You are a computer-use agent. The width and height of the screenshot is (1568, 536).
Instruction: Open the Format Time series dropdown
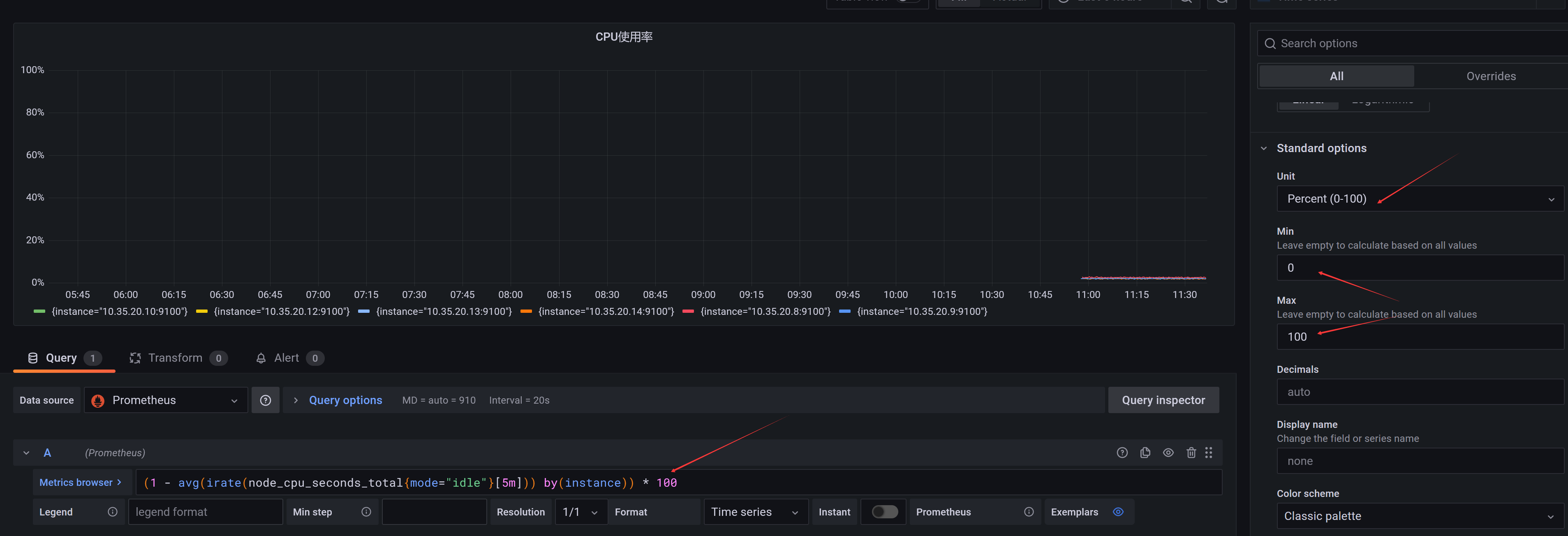pos(756,512)
